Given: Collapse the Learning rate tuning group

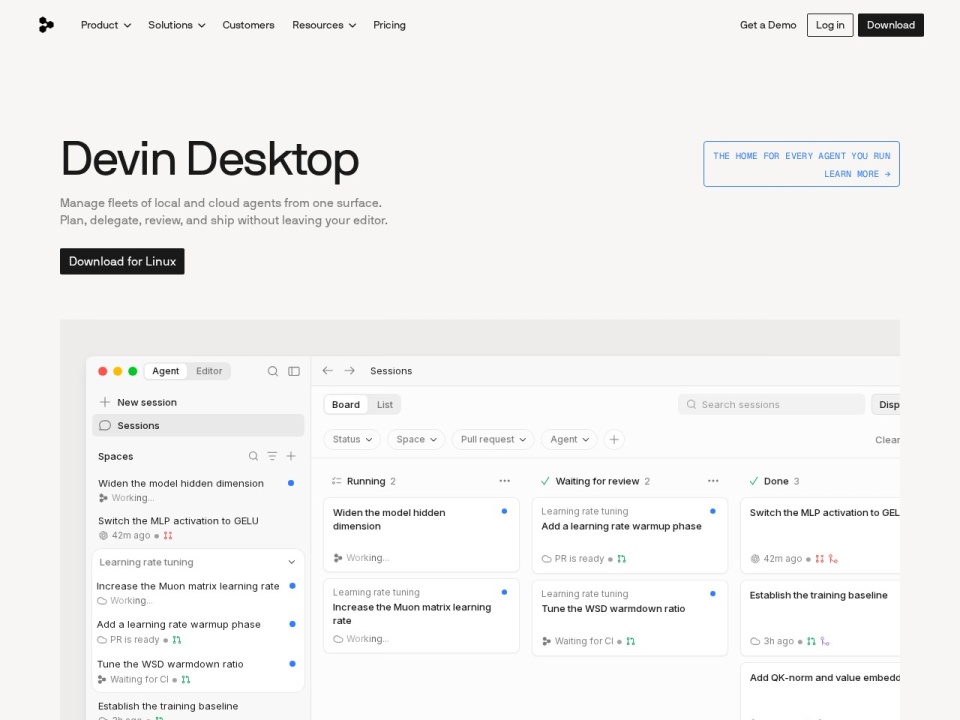Looking at the screenshot, I should (291, 562).
